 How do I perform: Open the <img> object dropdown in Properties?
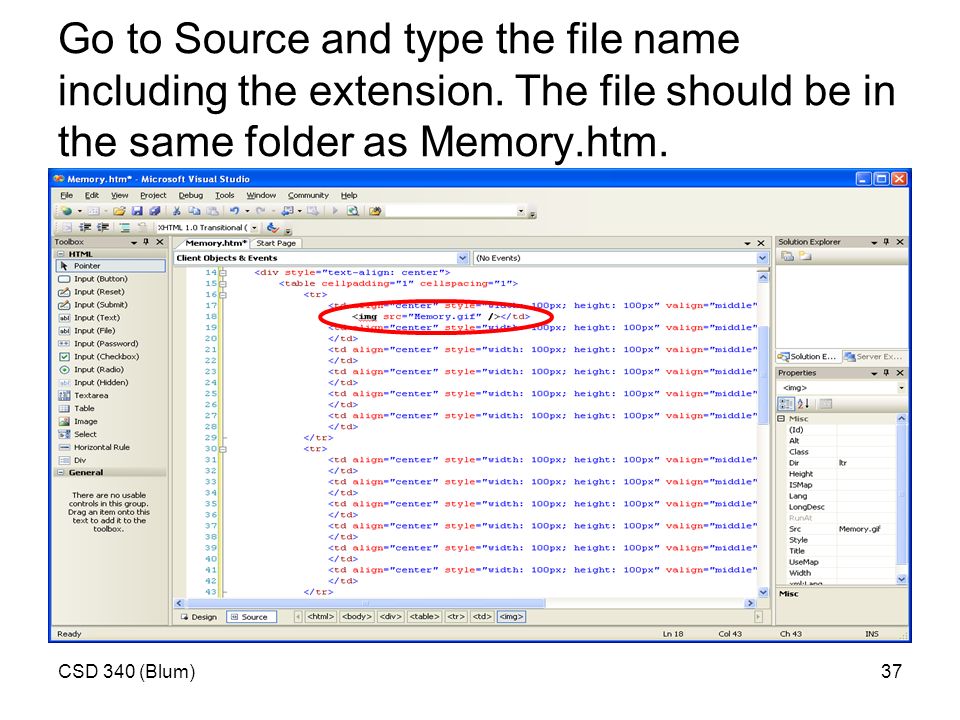[x=901, y=388]
